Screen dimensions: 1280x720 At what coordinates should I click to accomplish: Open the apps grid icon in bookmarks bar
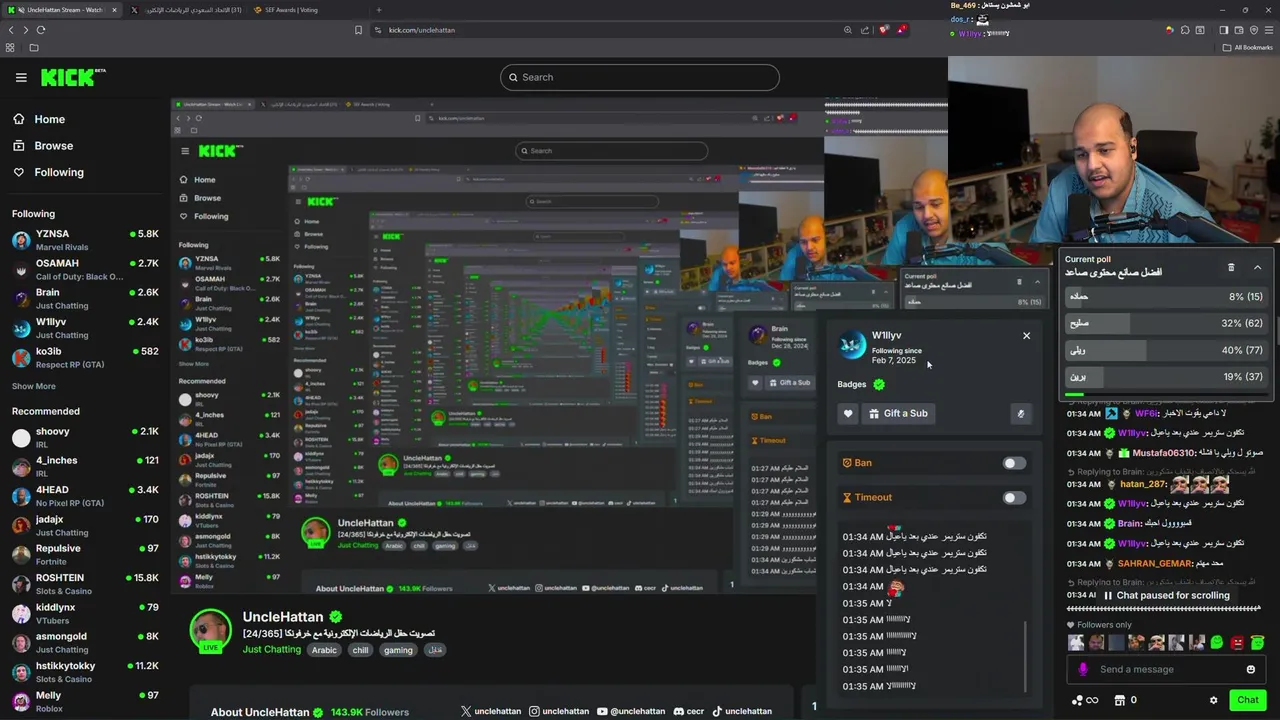(x=10, y=47)
